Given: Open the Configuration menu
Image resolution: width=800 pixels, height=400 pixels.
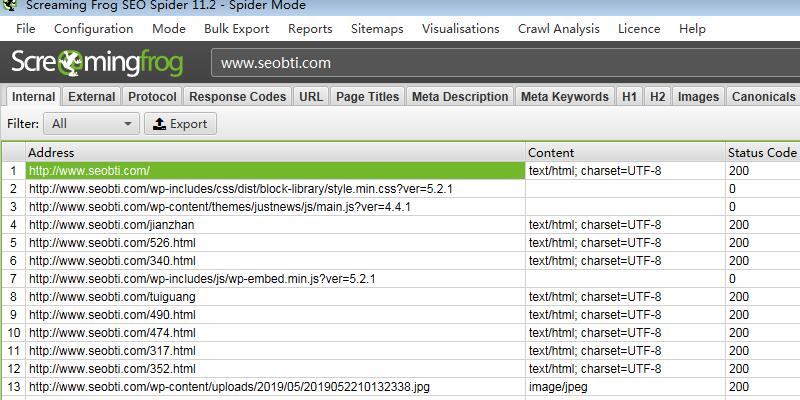Looking at the screenshot, I should (93, 29).
